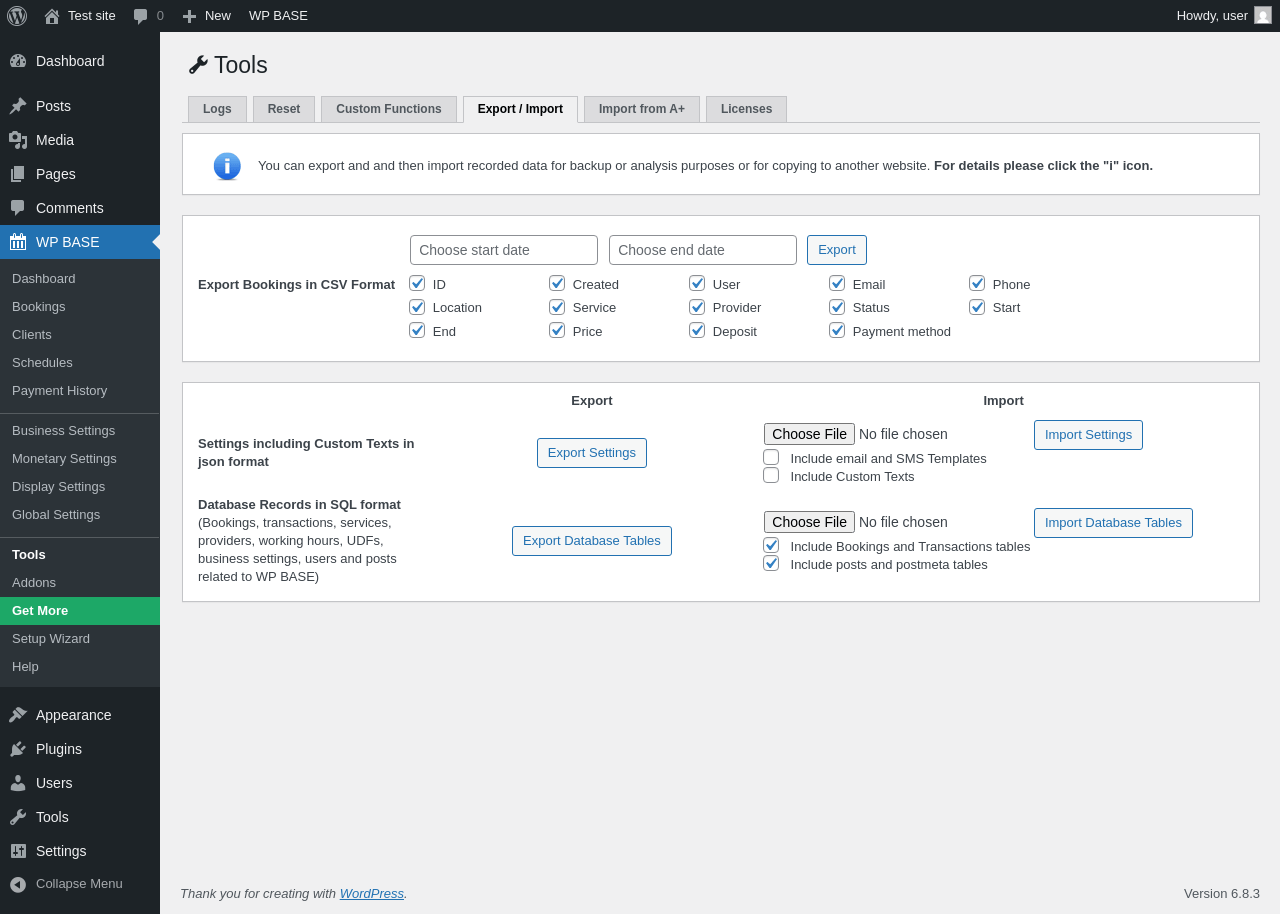
Task: Follow the WordPress footer link
Action: [x=371, y=893]
